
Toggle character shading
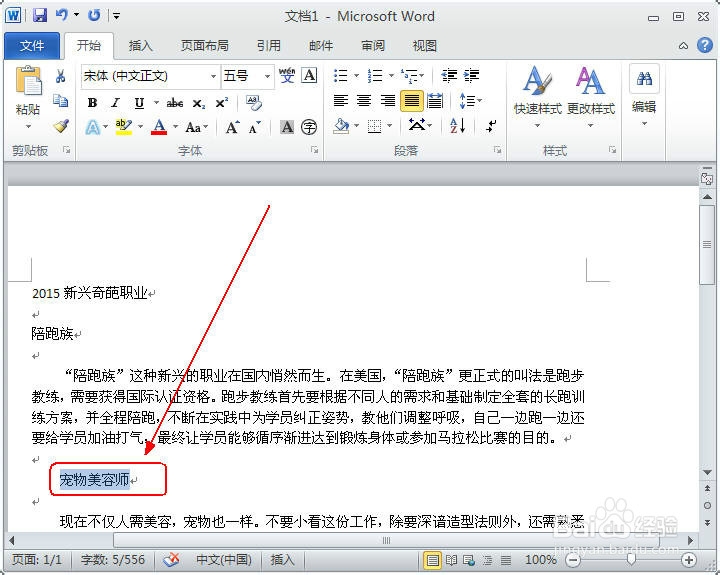pos(287,127)
